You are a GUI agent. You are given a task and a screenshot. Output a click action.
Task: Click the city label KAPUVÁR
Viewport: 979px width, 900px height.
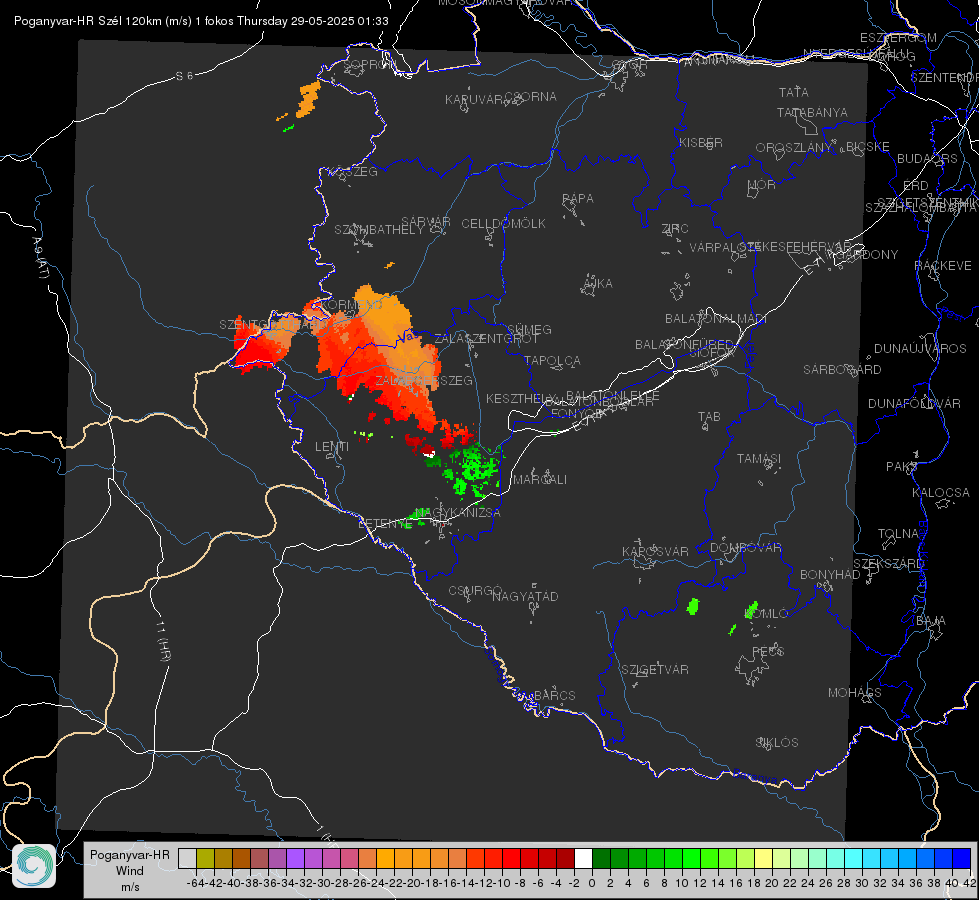coord(475,100)
